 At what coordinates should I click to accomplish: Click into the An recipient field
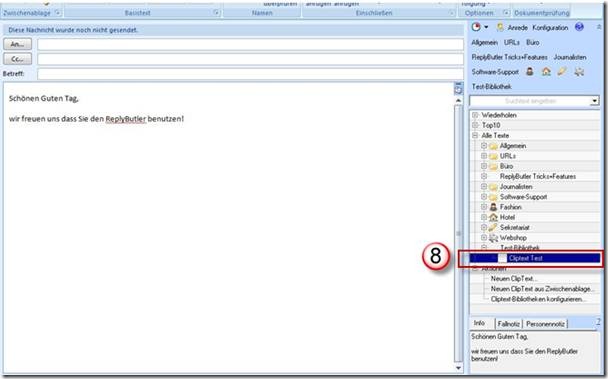pos(250,44)
